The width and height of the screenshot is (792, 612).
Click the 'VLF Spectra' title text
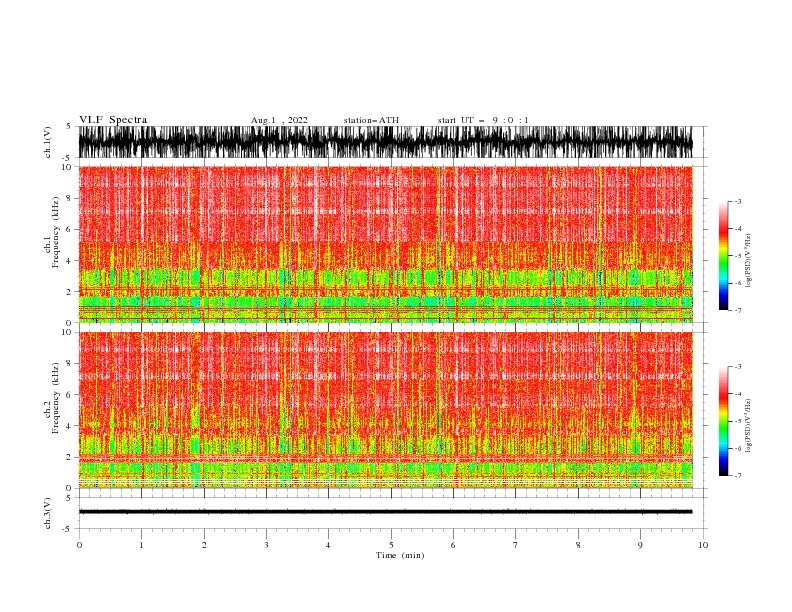point(113,120)
